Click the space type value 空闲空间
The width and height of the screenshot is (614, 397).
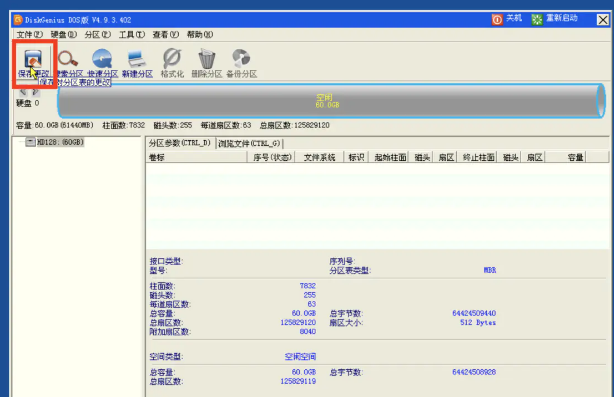pos(300,357)
